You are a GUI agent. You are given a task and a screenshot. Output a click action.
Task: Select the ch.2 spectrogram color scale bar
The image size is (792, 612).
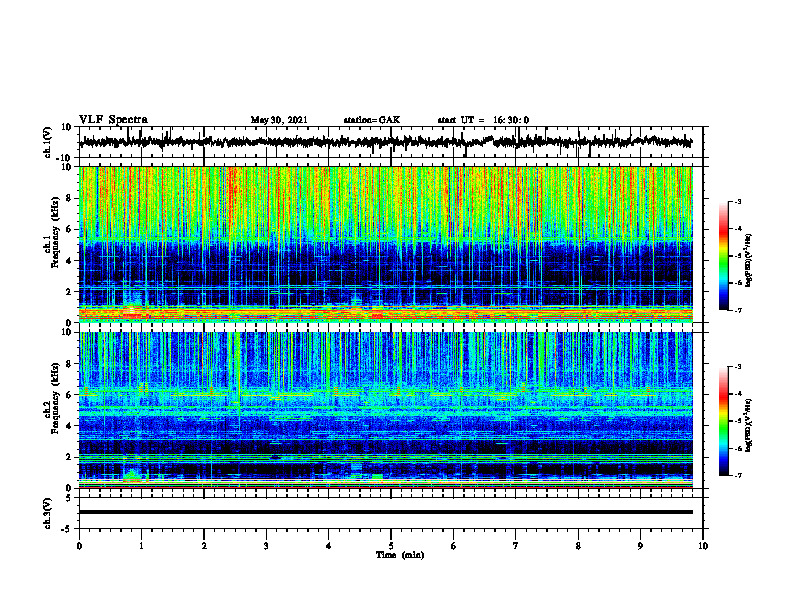click(723, 421)
